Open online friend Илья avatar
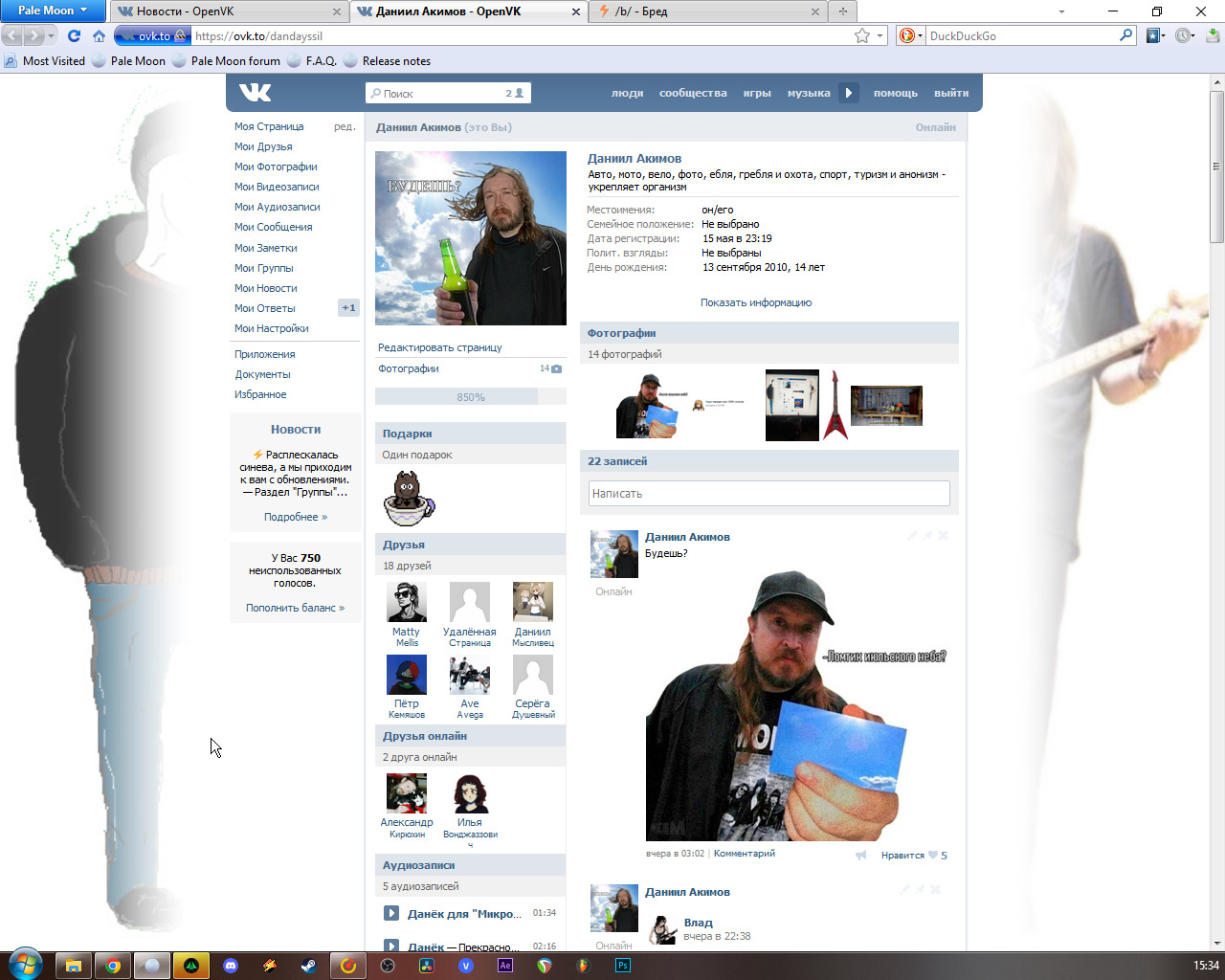This screenshot has height=980, width=1225. 470,793
